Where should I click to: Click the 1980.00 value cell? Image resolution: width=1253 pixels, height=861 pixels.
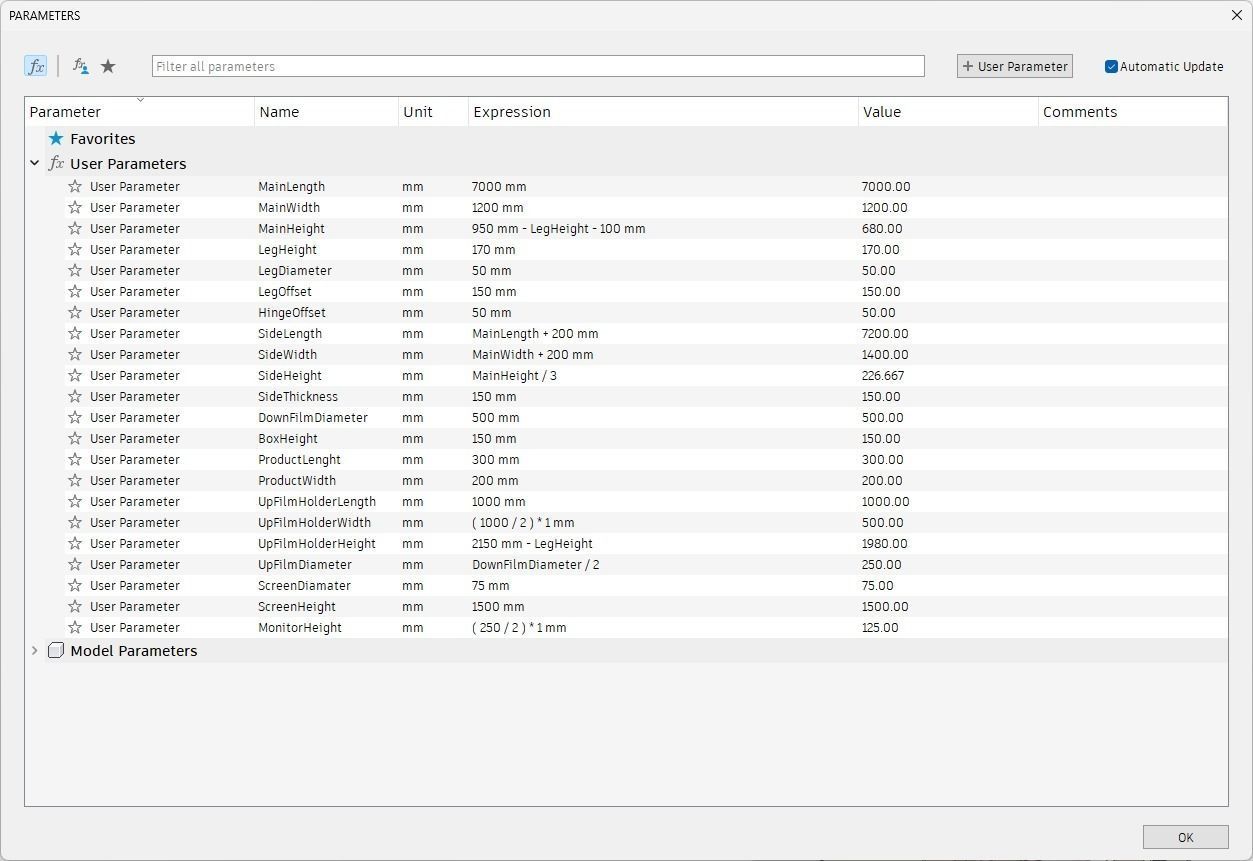[x=884, y=543]
